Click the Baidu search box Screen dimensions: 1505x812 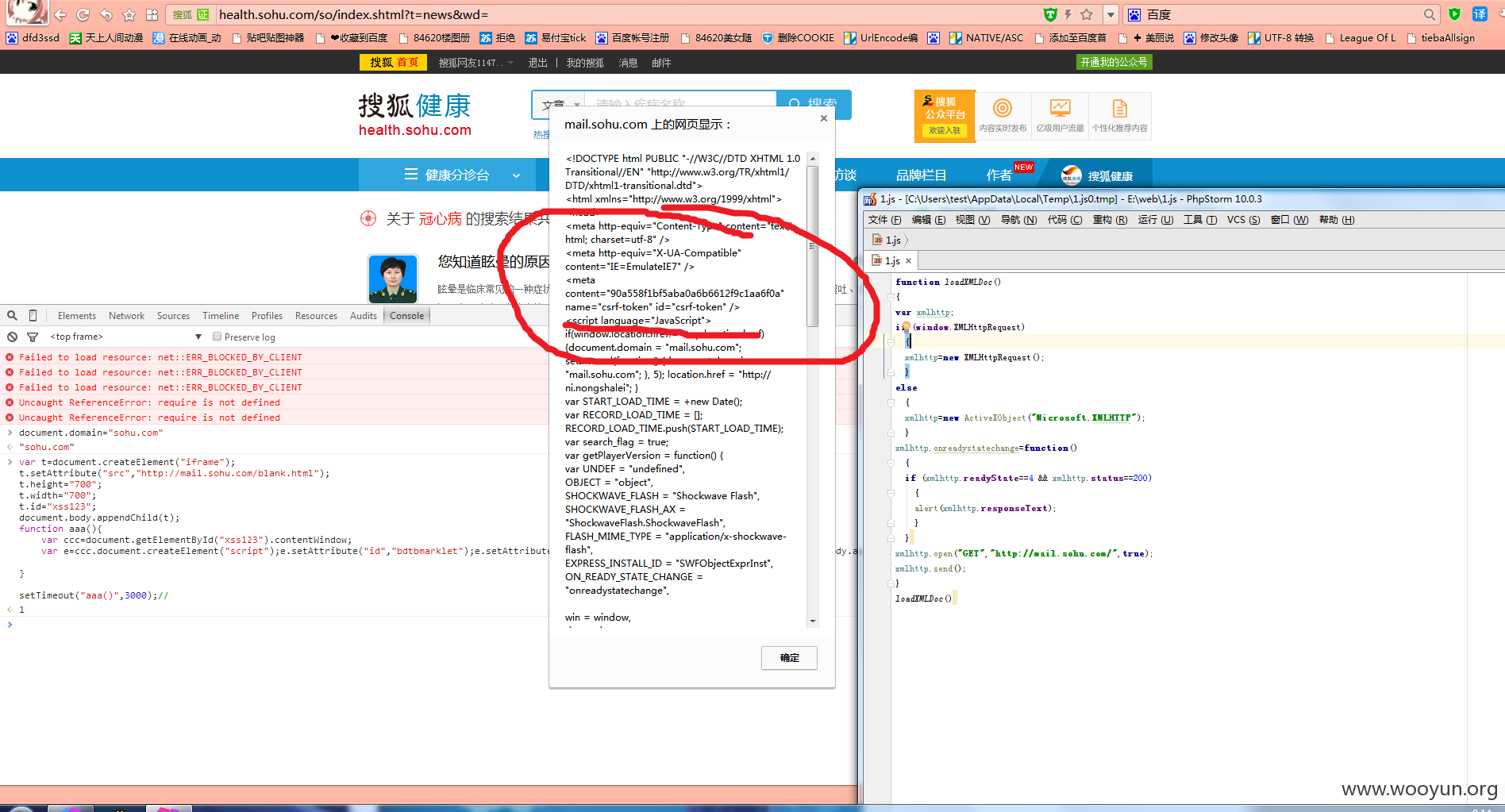[x=1282, y=14]
